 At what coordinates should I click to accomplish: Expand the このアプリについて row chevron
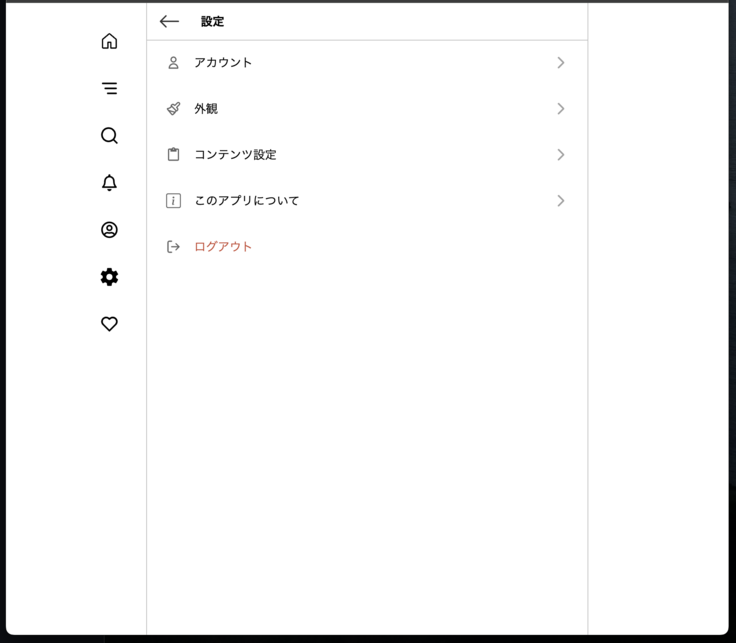click(x=560, y=200)
